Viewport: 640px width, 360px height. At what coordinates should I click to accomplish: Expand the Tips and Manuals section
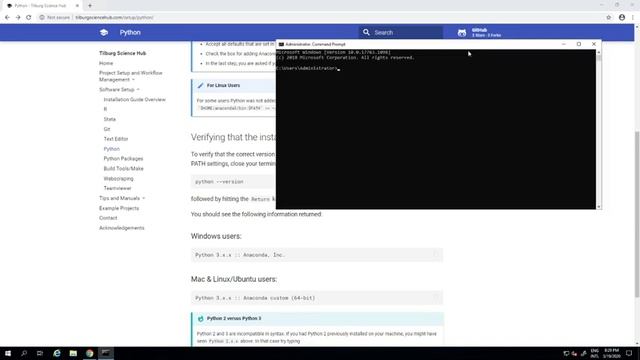coord(122,198)
